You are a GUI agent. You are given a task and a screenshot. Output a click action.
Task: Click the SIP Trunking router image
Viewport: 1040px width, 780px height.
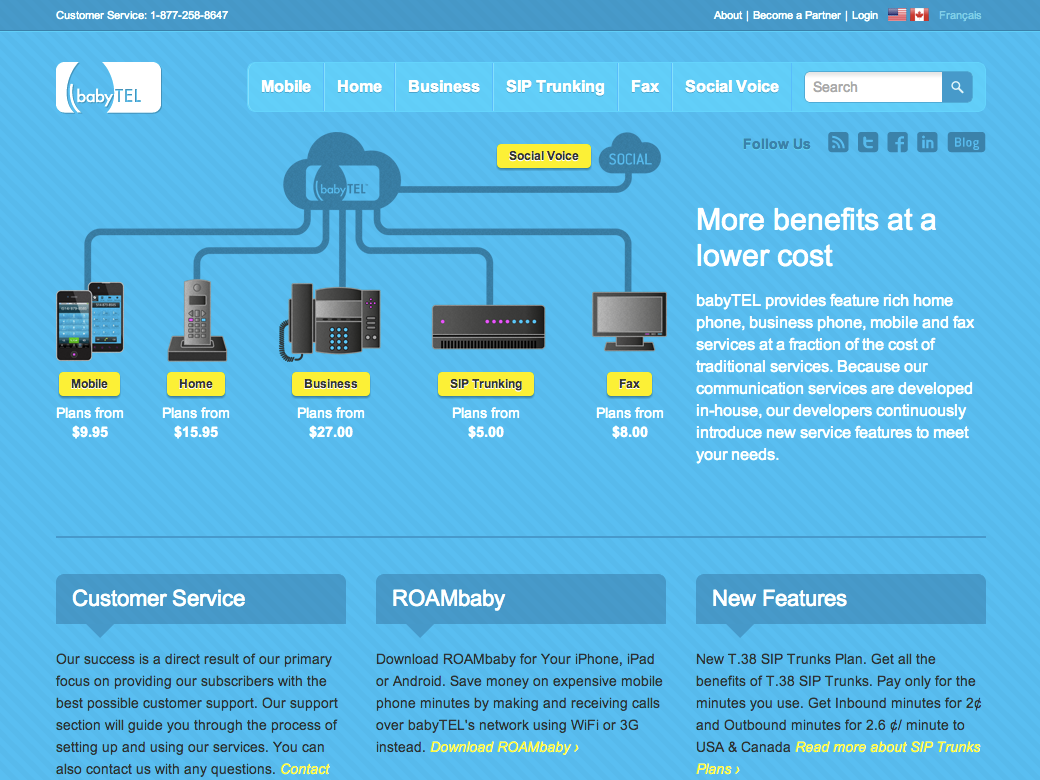point(488,327)
